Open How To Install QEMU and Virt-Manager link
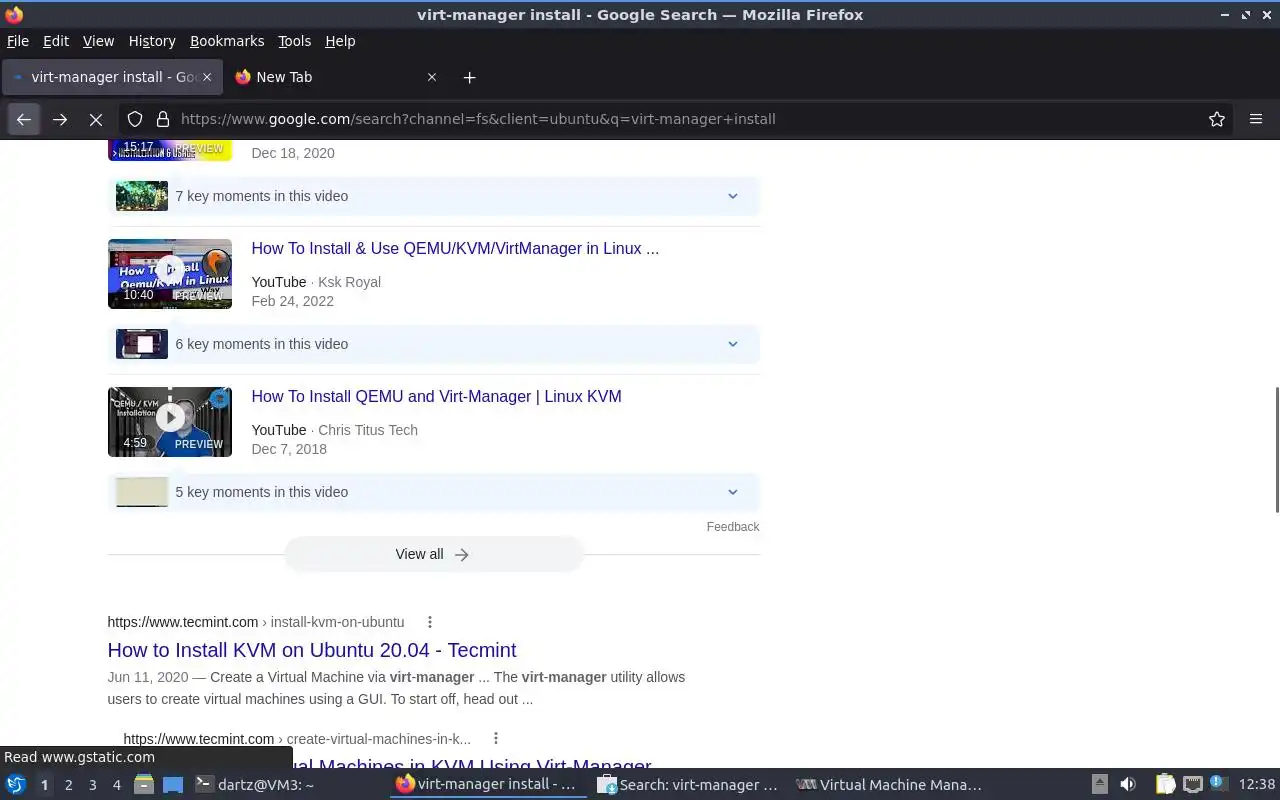 (436, 397)
